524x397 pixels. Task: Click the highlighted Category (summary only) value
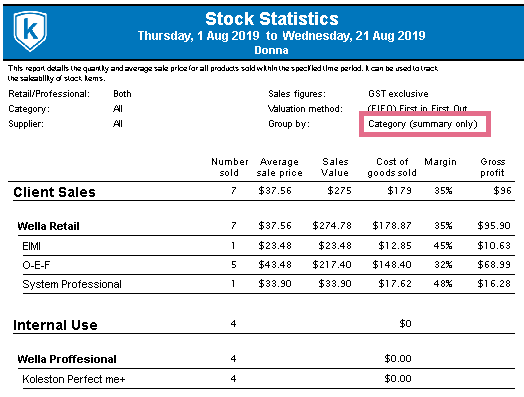(423, 124)
